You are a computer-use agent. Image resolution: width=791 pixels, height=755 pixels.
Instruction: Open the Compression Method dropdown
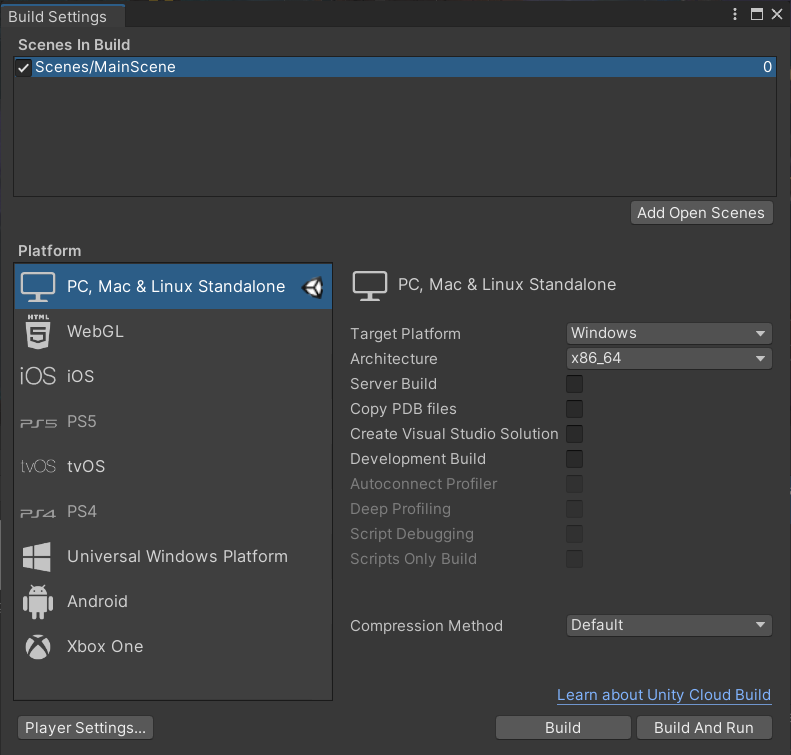669,625
